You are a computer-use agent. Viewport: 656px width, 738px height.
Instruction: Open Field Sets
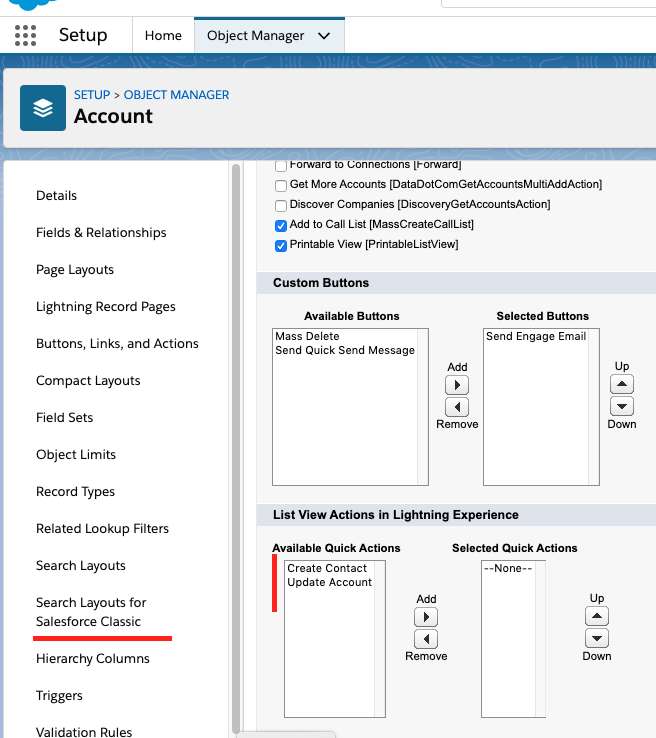64,417
